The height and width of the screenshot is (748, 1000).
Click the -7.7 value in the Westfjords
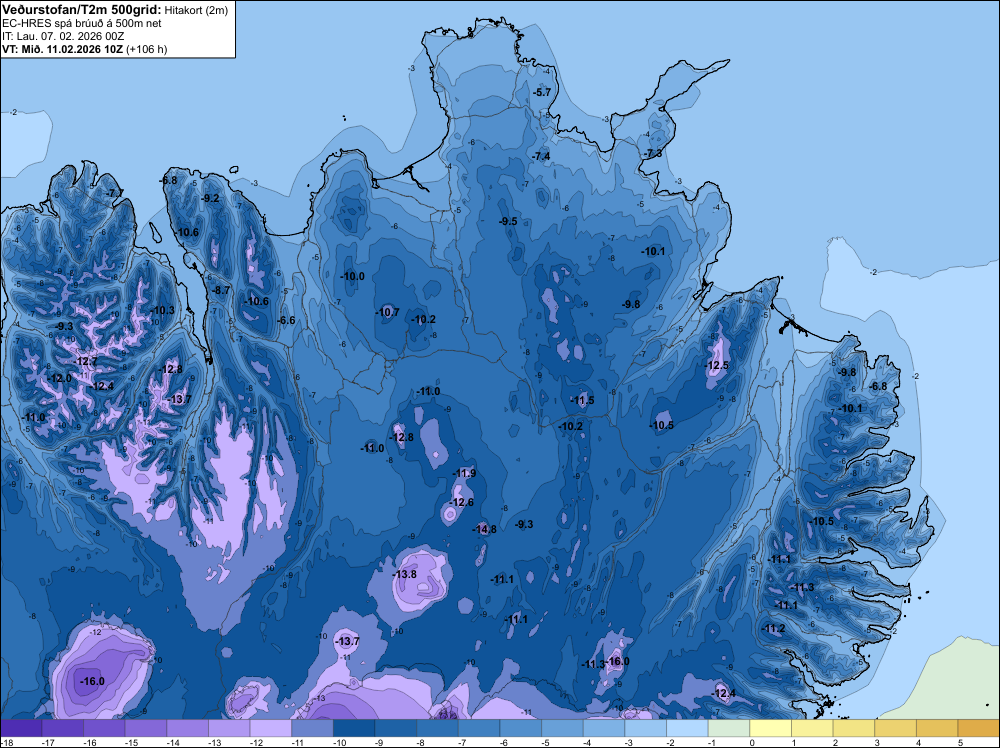coord(115,193)
